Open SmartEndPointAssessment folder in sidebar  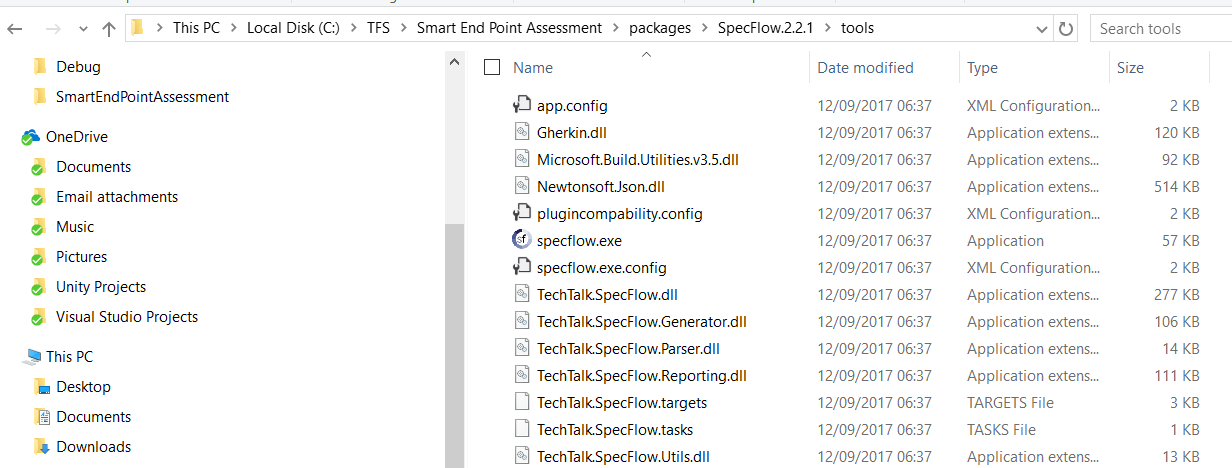(142, 97)
